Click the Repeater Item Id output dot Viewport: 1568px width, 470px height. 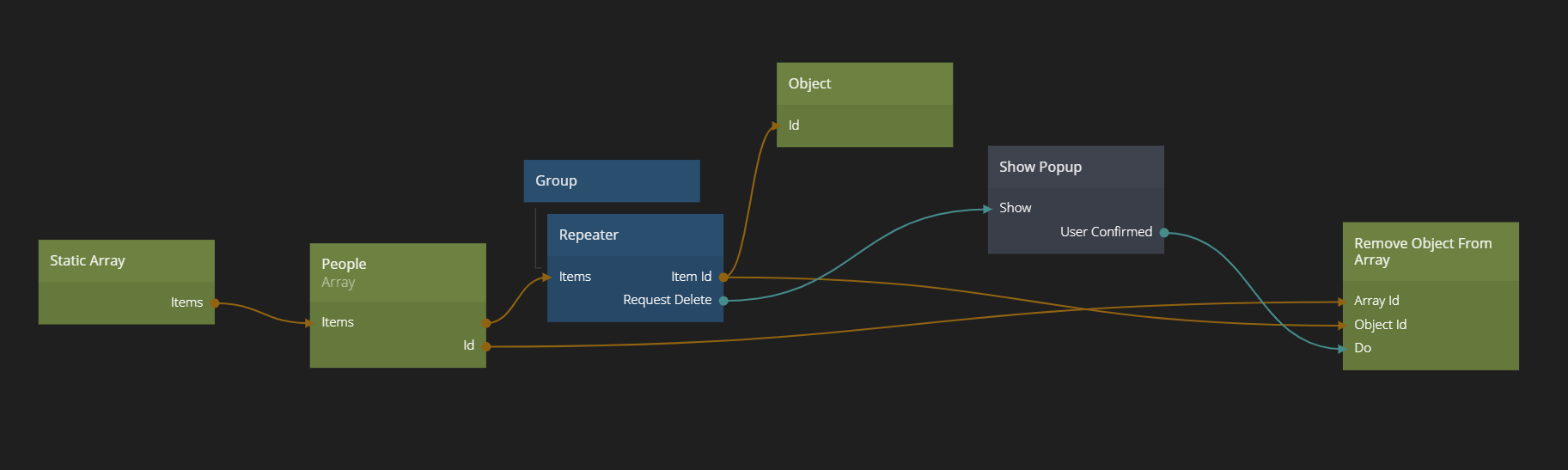coord(723,278)
